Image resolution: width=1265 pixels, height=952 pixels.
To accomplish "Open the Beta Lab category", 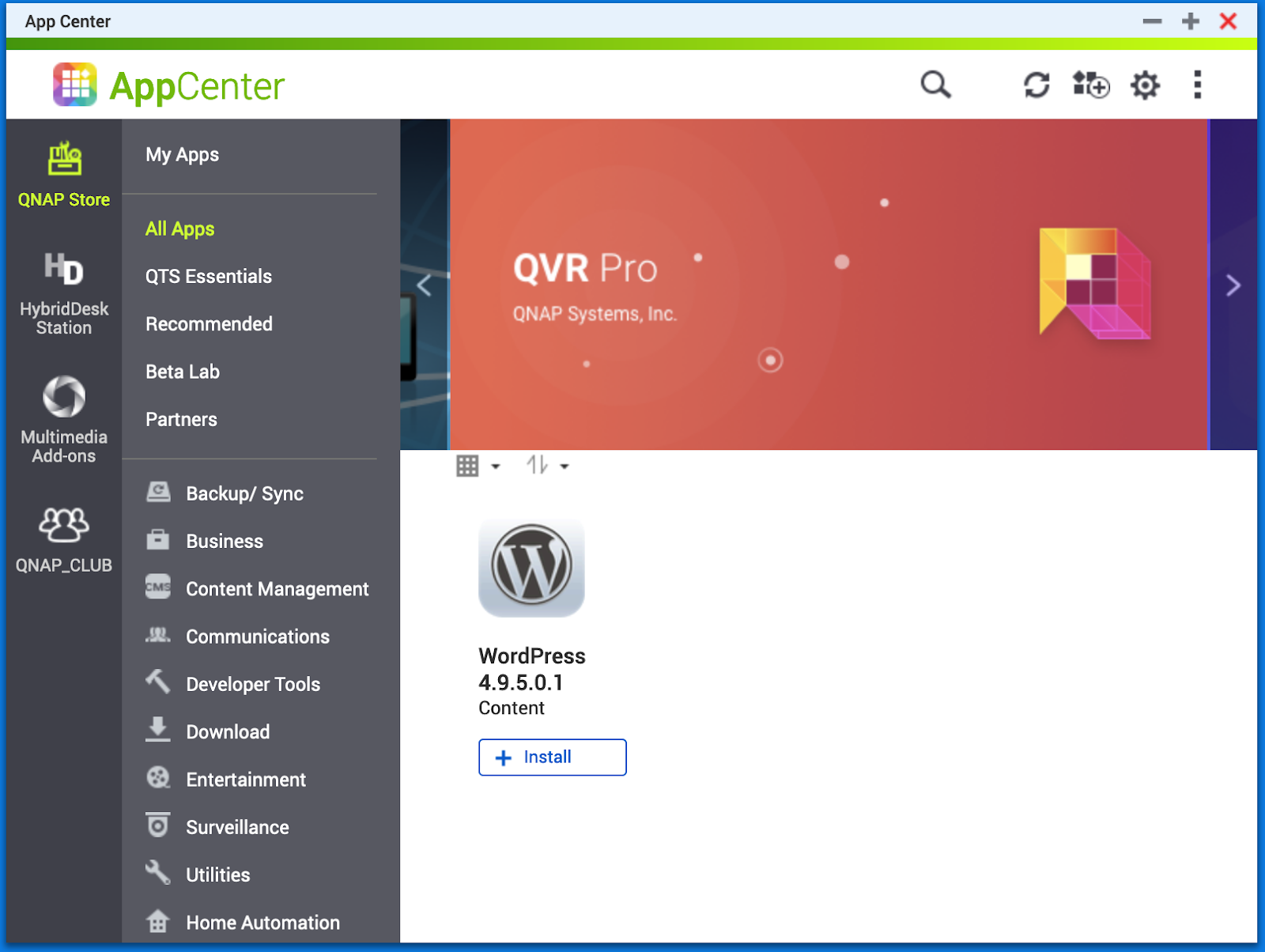I will click(183, 372).
